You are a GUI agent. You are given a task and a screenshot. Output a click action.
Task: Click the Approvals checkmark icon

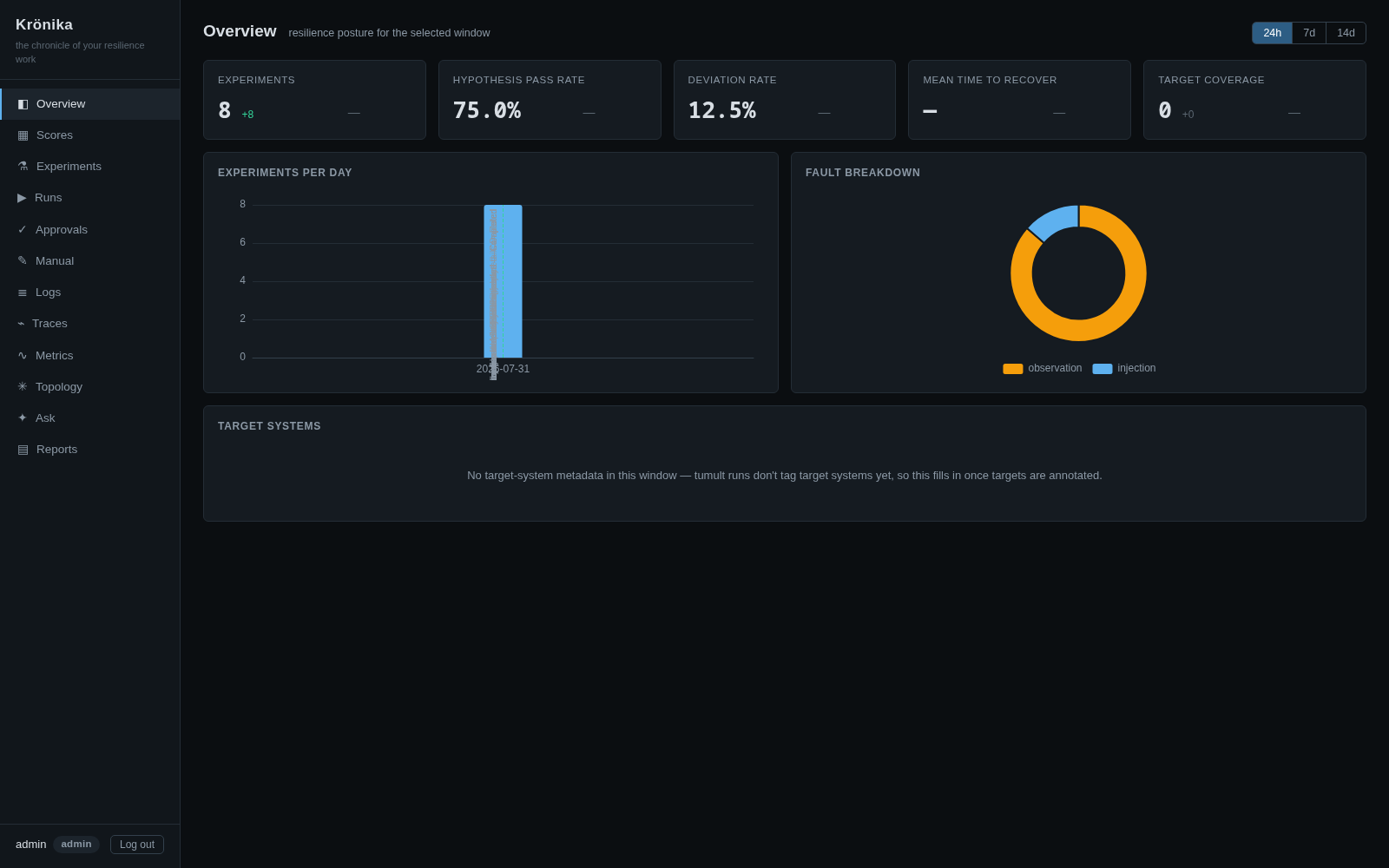(x=23, y=230)
